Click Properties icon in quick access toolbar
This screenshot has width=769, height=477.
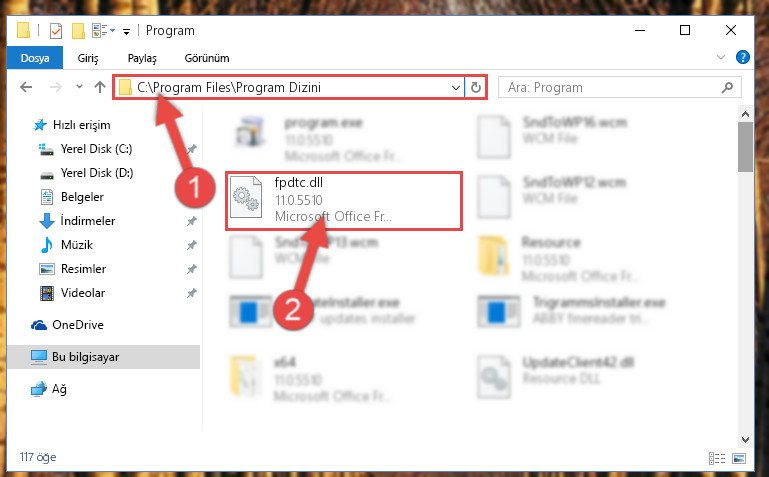click(x=56, y=31)
